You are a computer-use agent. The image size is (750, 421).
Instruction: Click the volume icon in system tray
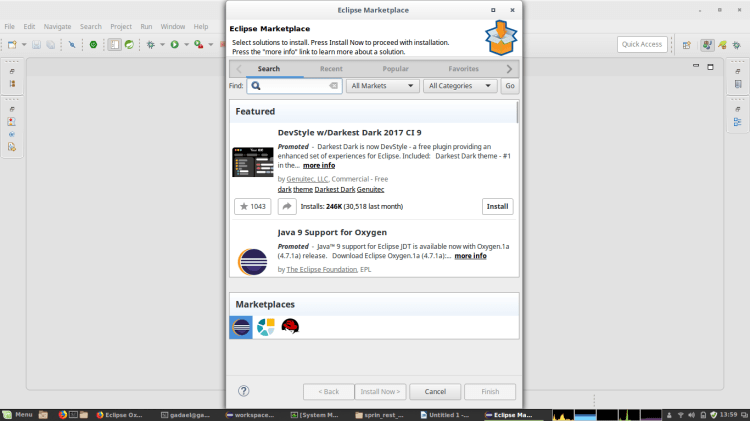coord(691,415)
